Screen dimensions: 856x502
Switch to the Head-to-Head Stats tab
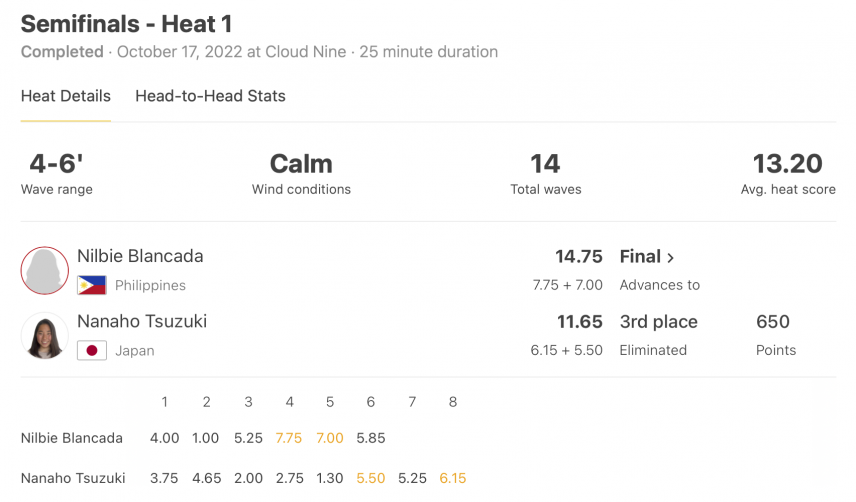[x=210, y=96]
